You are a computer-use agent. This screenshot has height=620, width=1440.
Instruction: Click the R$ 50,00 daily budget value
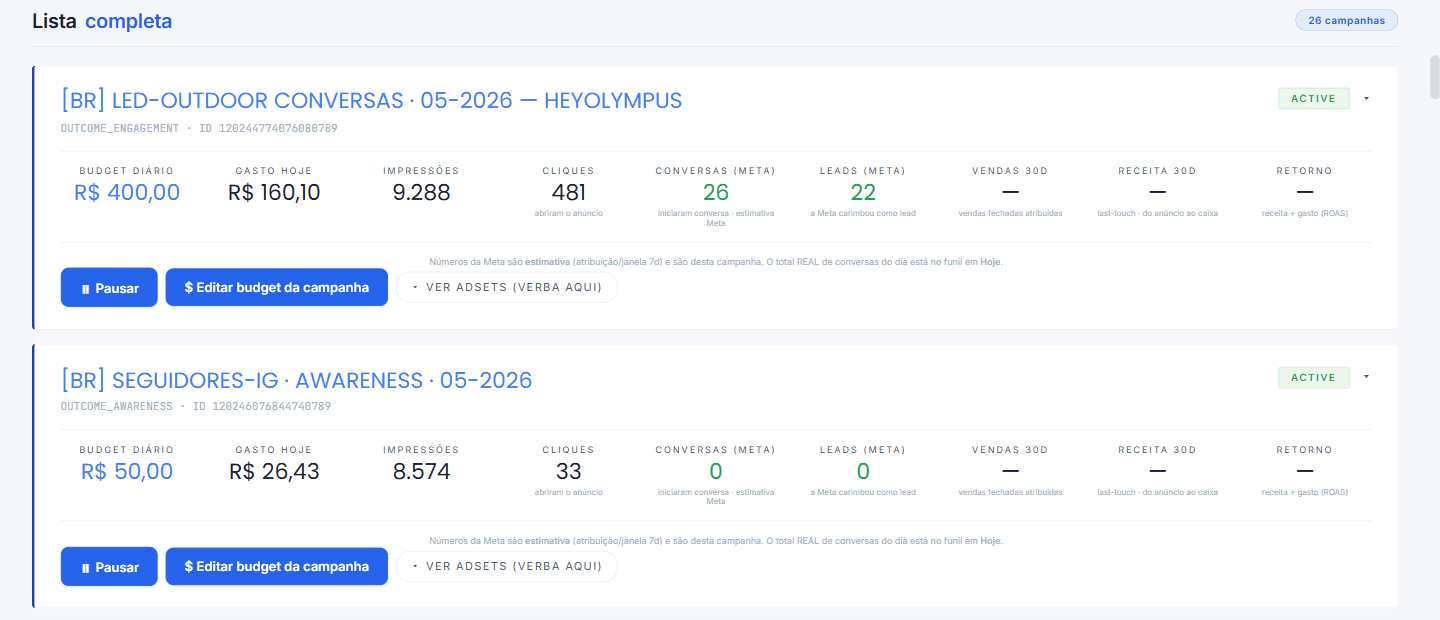click(127, 471)
